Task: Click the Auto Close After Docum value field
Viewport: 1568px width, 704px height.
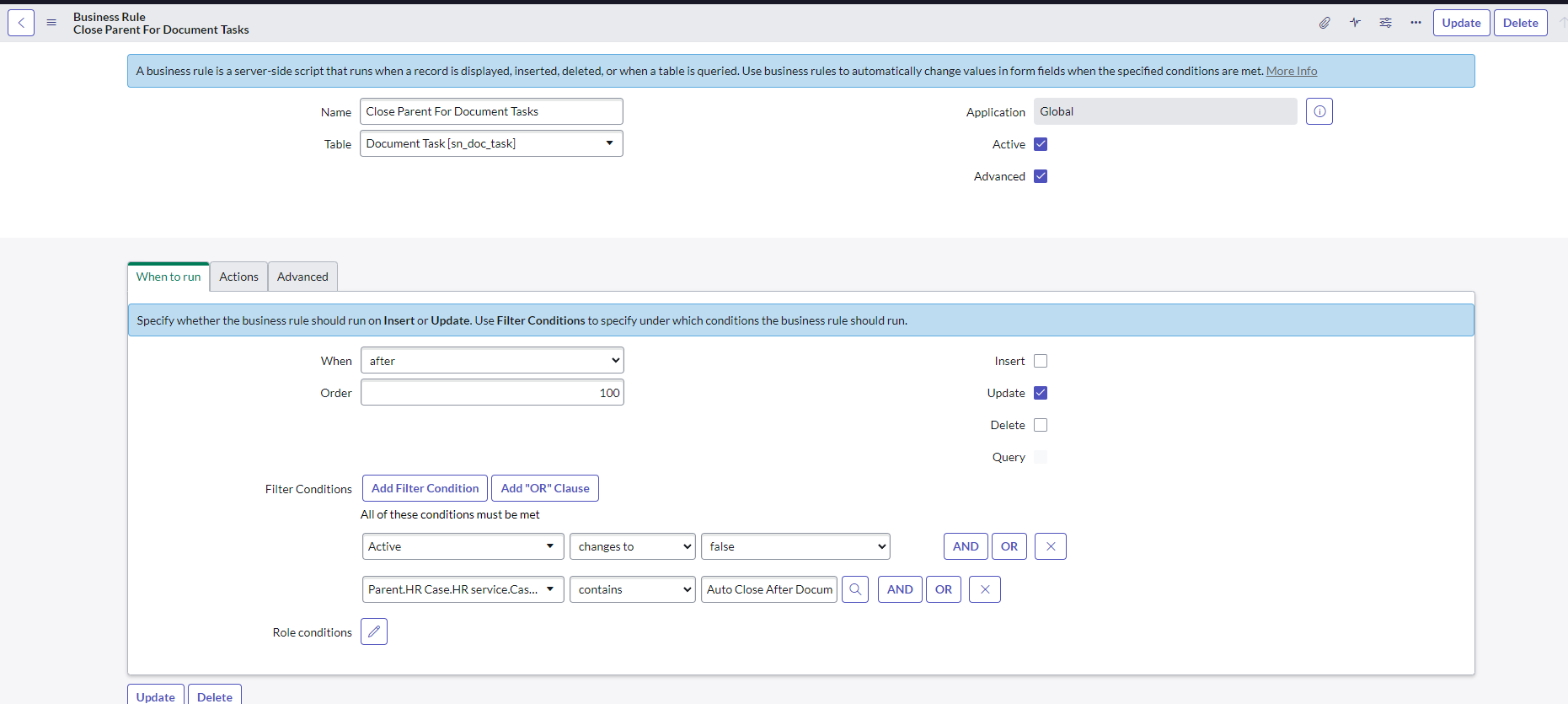Action: (x=769, y=589)
